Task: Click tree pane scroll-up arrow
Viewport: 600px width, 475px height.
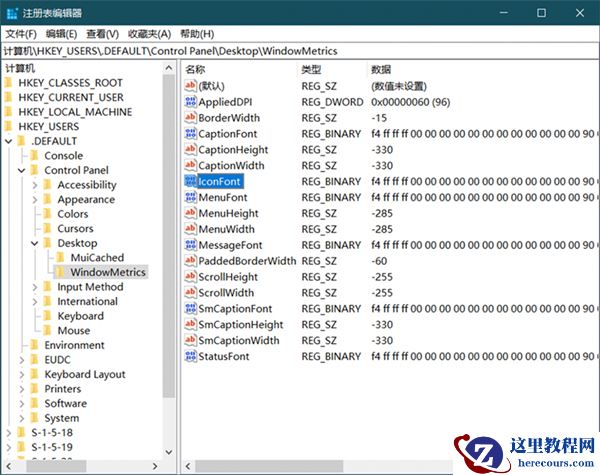Action: pos(169,68)
